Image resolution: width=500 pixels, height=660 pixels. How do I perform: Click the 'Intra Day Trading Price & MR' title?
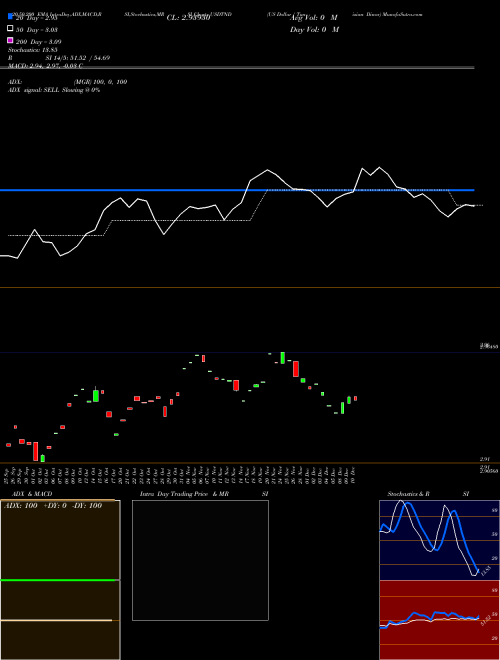pos(184,494)
